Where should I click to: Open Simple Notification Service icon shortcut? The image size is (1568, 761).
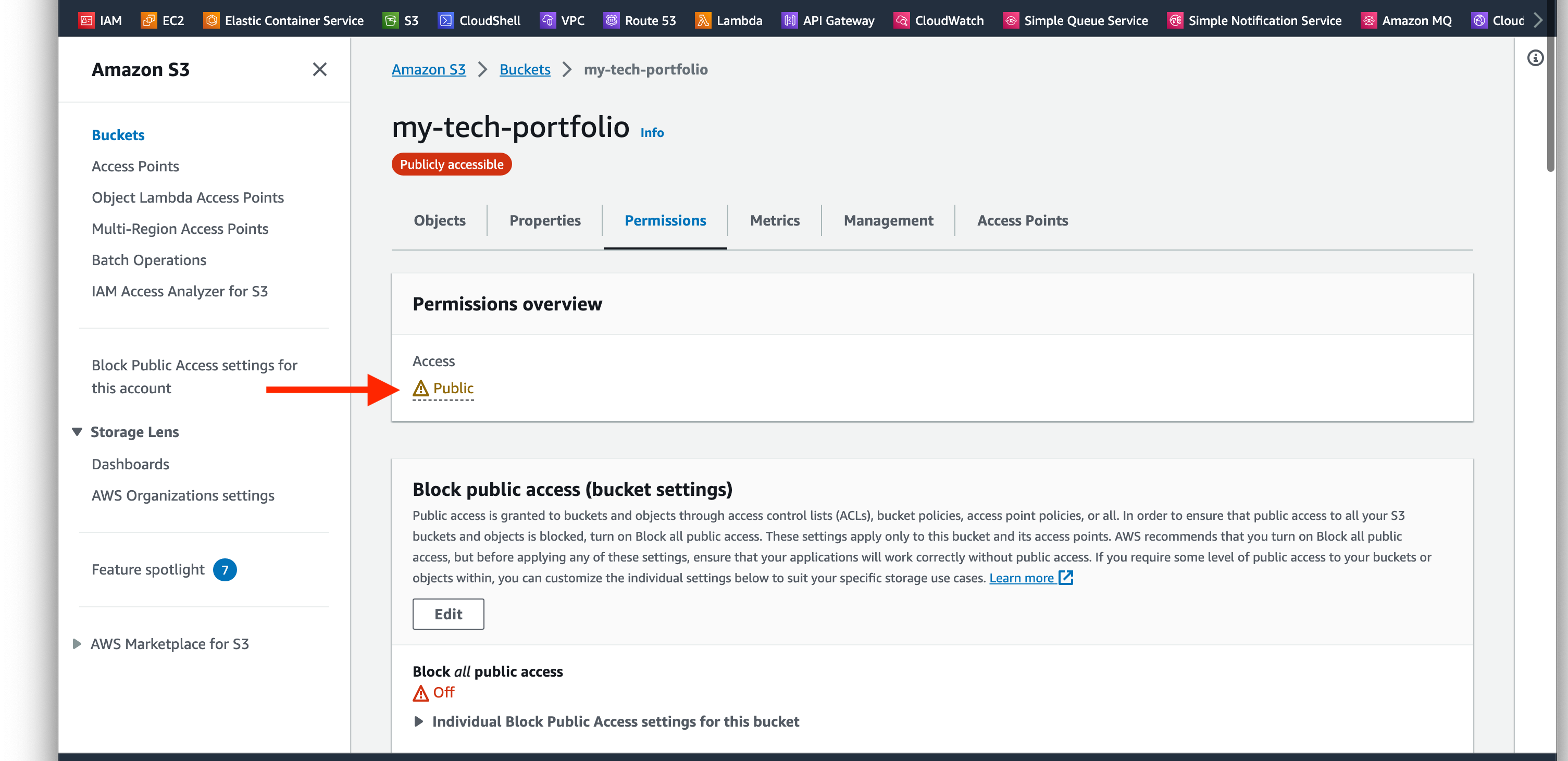(1175, 20)
